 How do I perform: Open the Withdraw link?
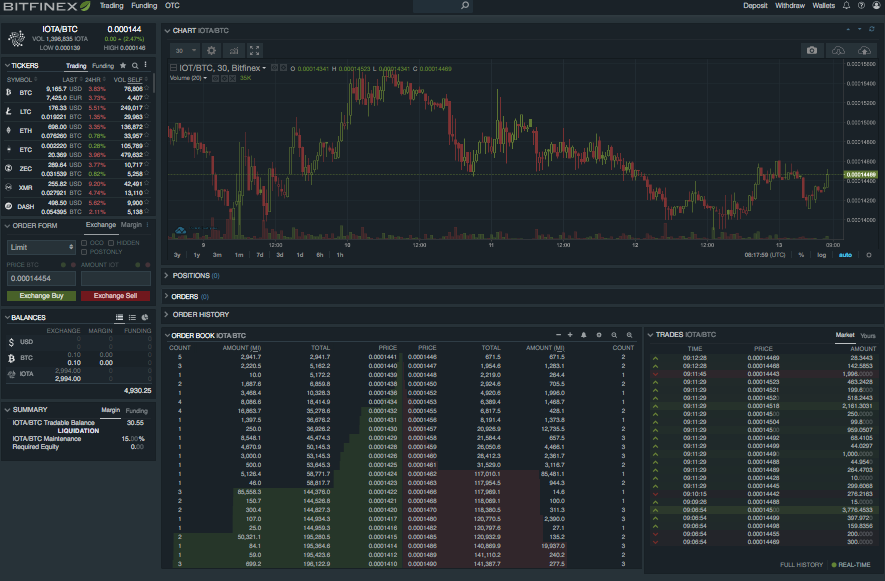(x=790, y=6)
